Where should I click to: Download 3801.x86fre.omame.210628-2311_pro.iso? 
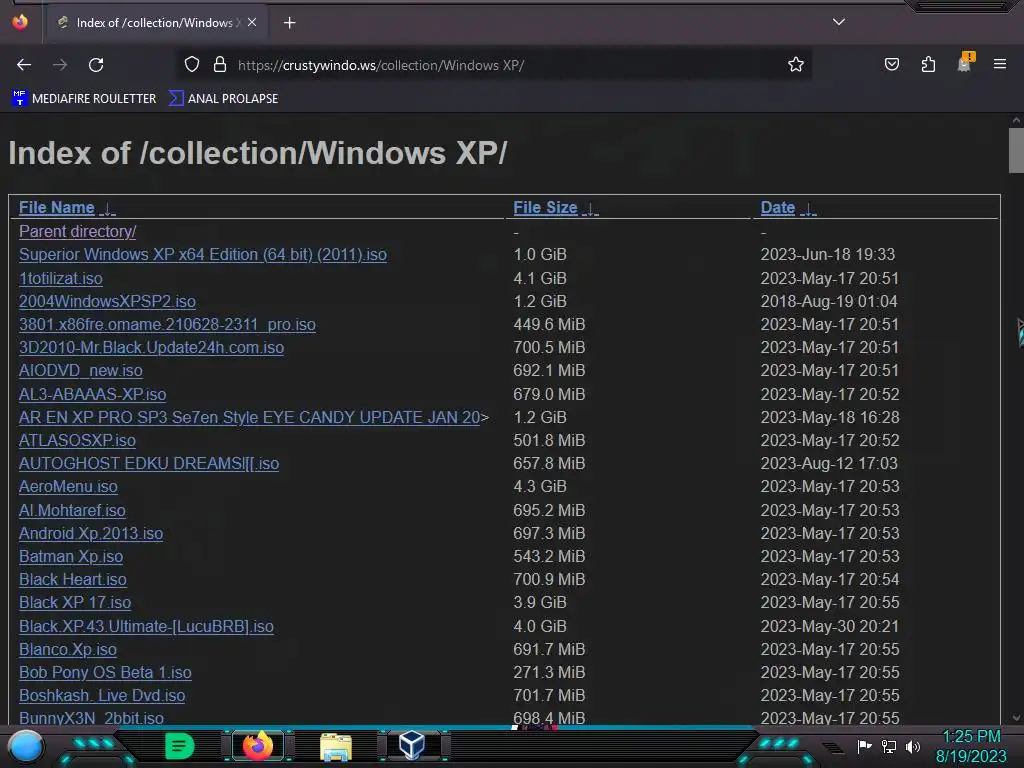pyautogui.click(x=167, y=325)
